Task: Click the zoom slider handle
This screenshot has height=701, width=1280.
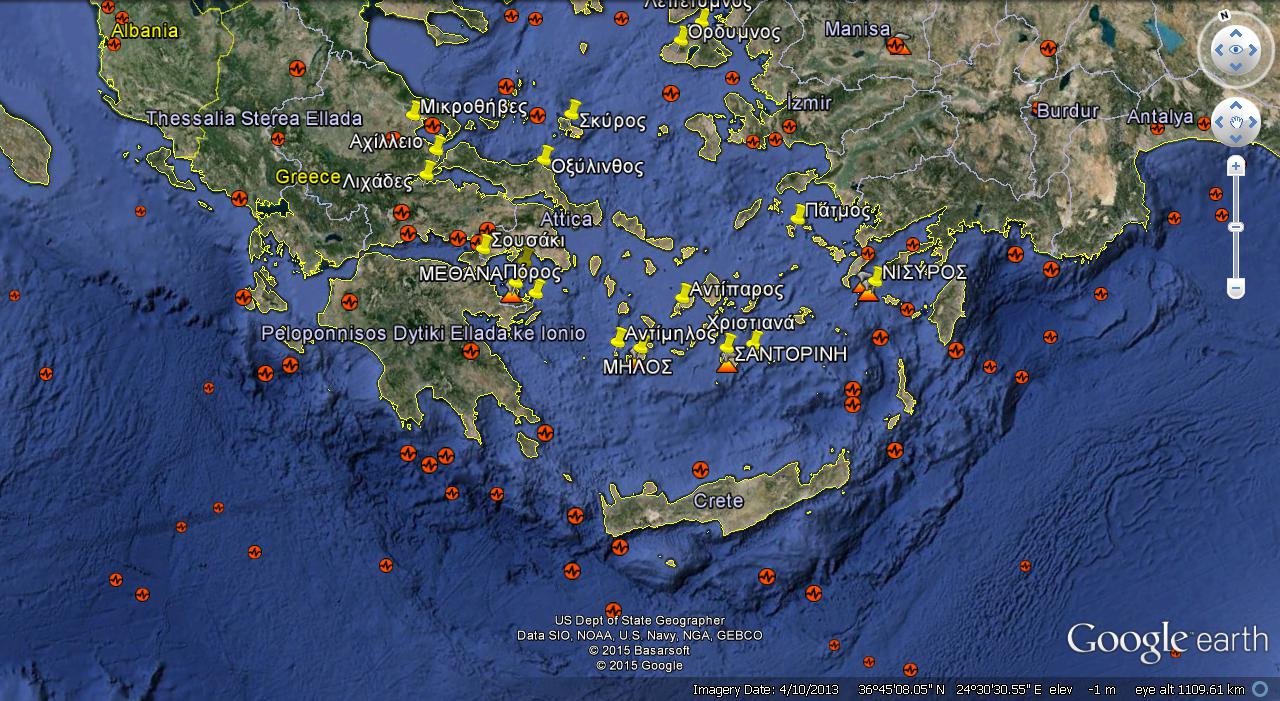Action: (1236, 227)
